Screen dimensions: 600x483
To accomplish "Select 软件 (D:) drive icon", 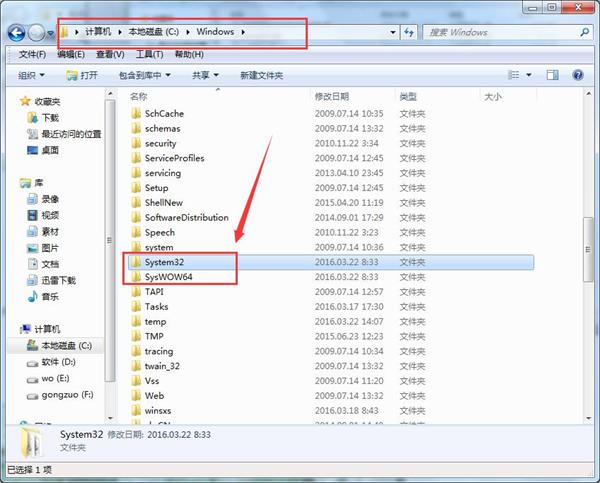I will click(x=31, y=360).
